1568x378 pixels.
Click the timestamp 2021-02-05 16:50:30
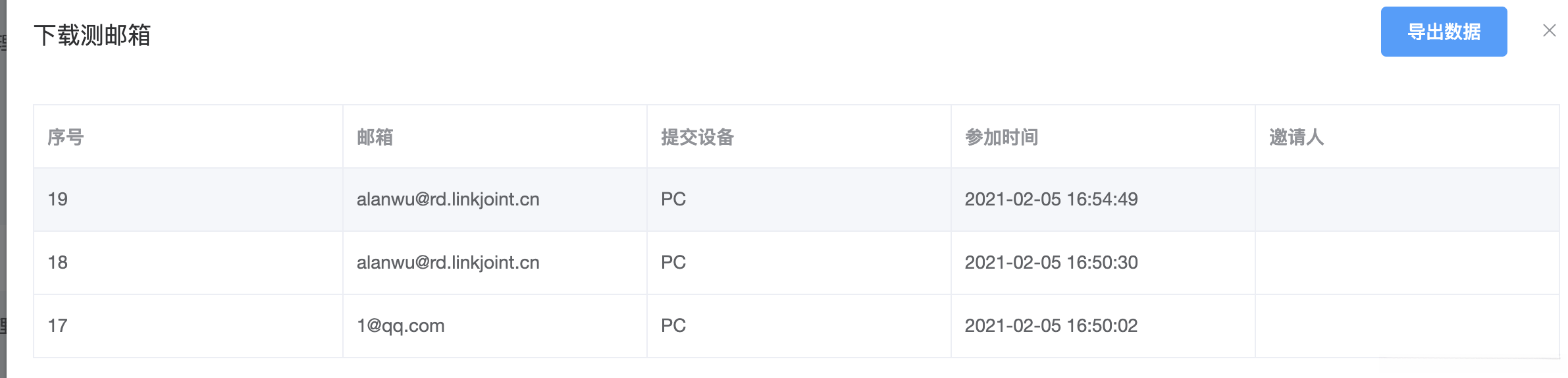[x=1051, y=262]
